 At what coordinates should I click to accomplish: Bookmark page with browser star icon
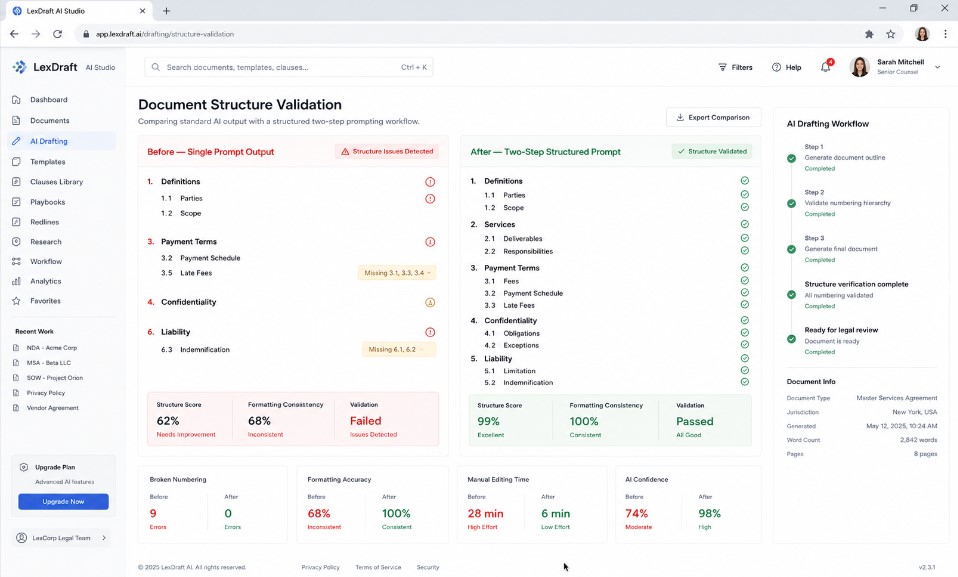coord(891,34)
